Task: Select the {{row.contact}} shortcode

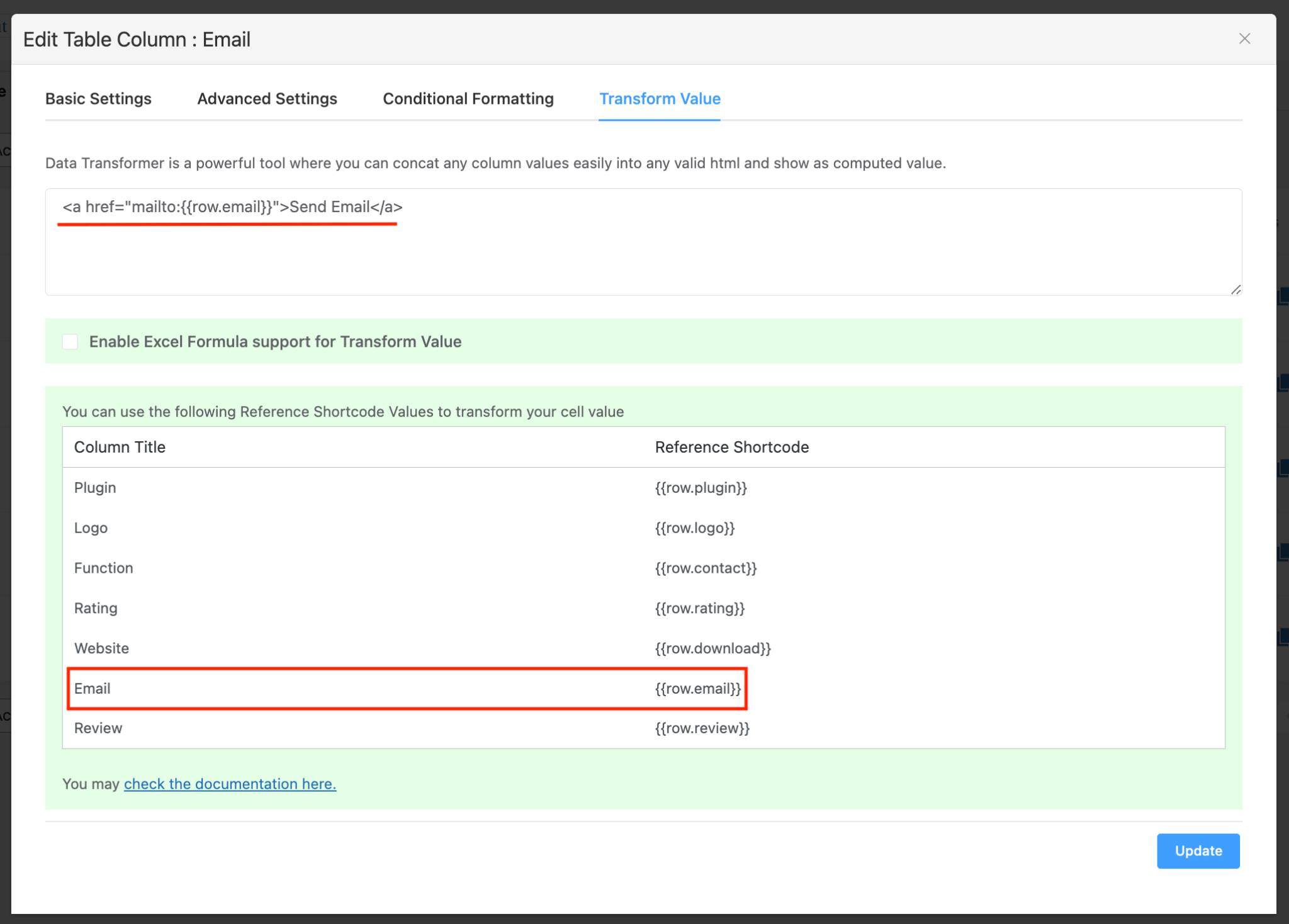Action: pyautogui.click(x=706, y=568)
